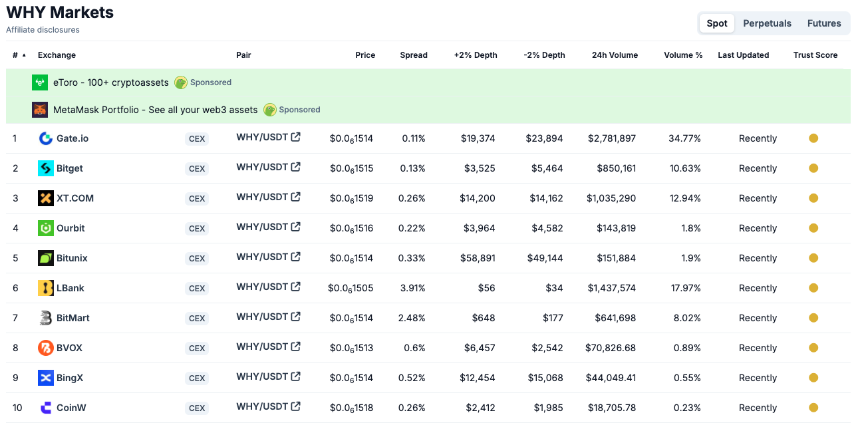860x429 pixels.
Task: Click the XT.COM exchange logo
Action: (46, 198)
